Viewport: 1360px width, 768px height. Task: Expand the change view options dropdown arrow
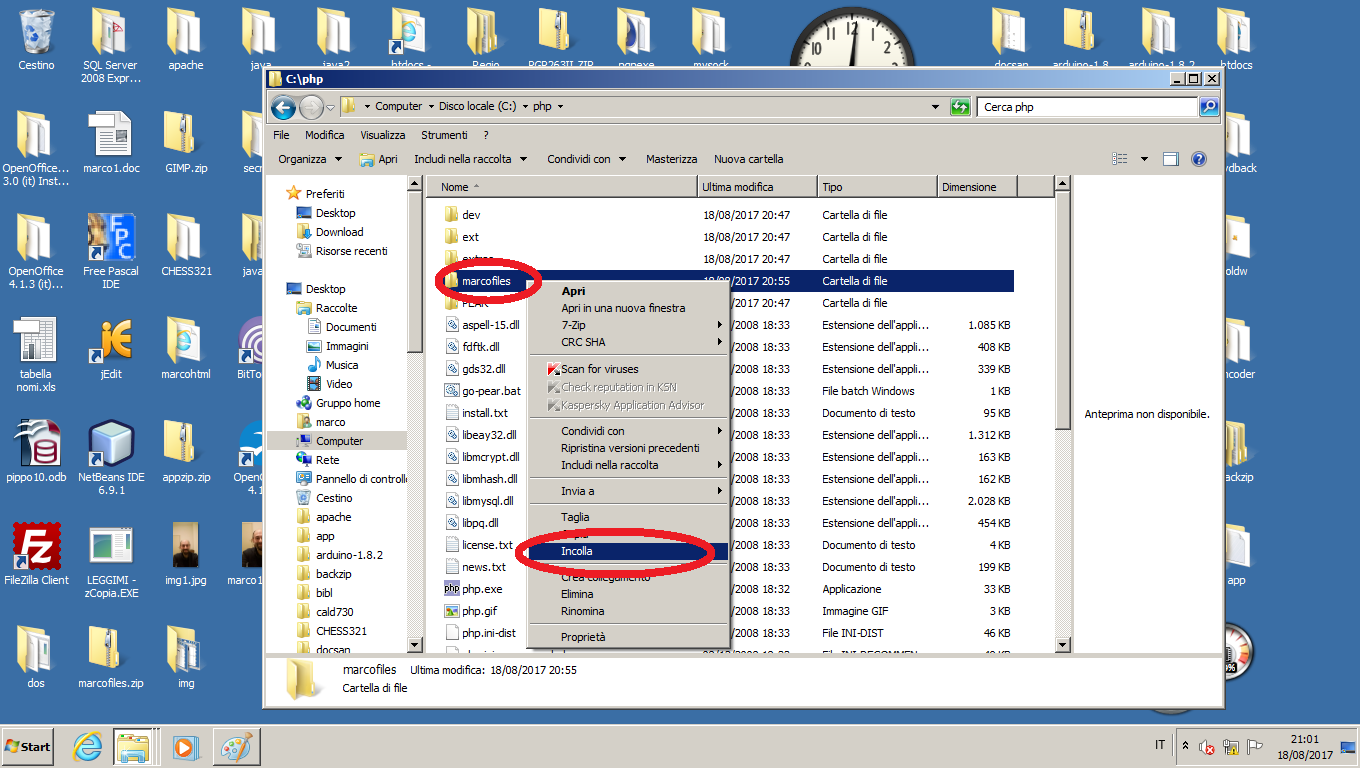click(1144, 159)
